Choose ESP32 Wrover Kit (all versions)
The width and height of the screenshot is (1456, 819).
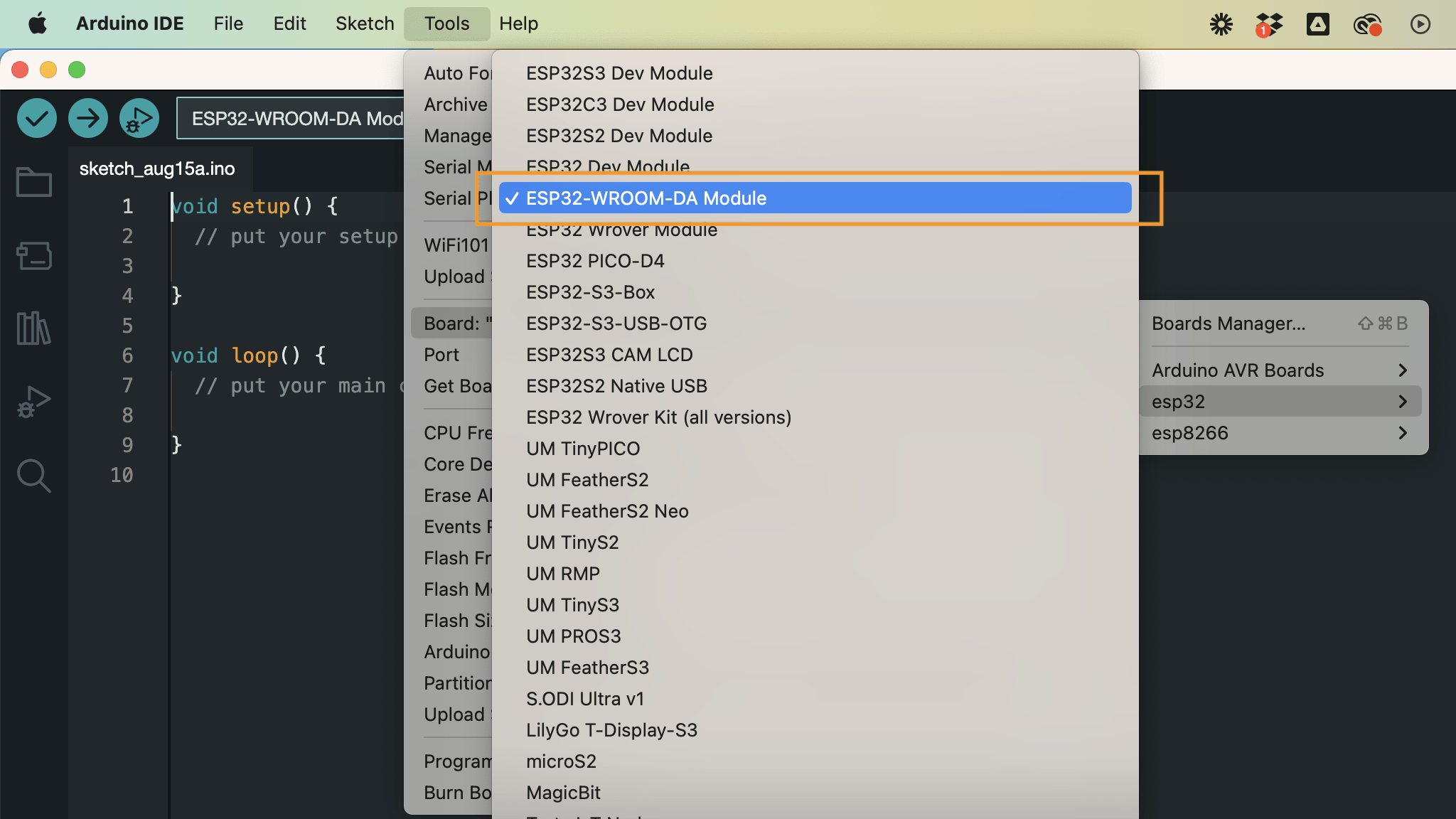(815, 417)
